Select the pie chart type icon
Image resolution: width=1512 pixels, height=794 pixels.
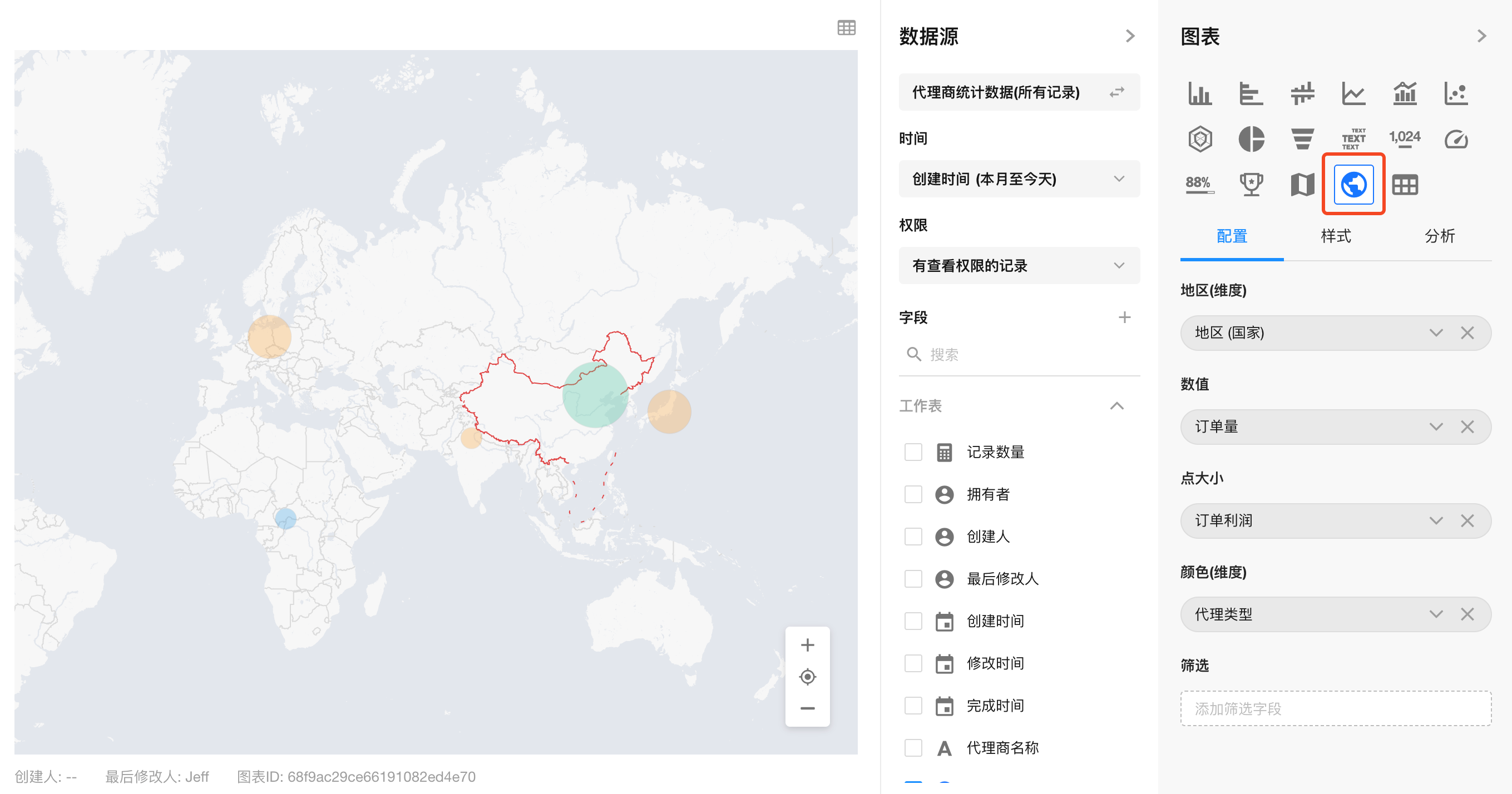[1251, 139]
